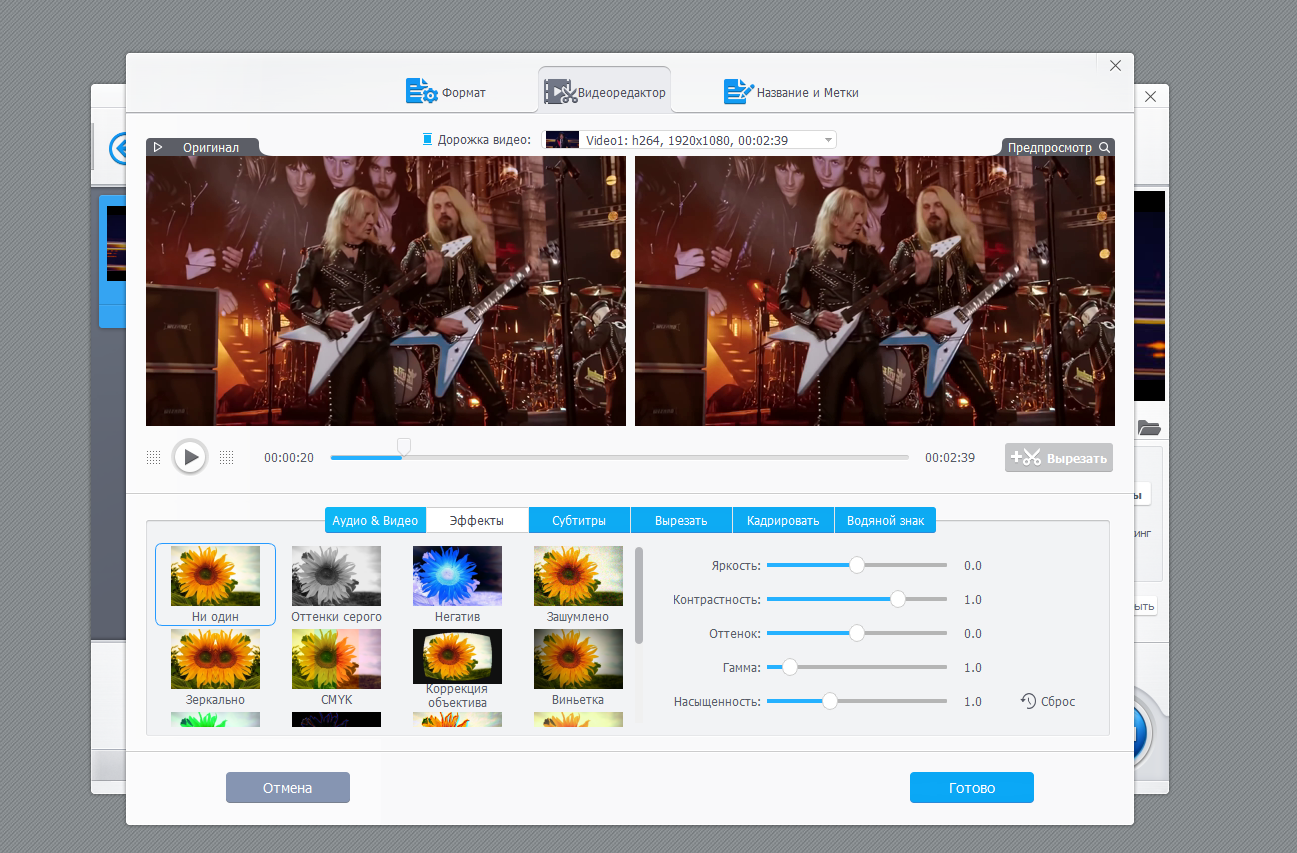
Task: Click the Яркость slider handle
Action: (856, 565)
